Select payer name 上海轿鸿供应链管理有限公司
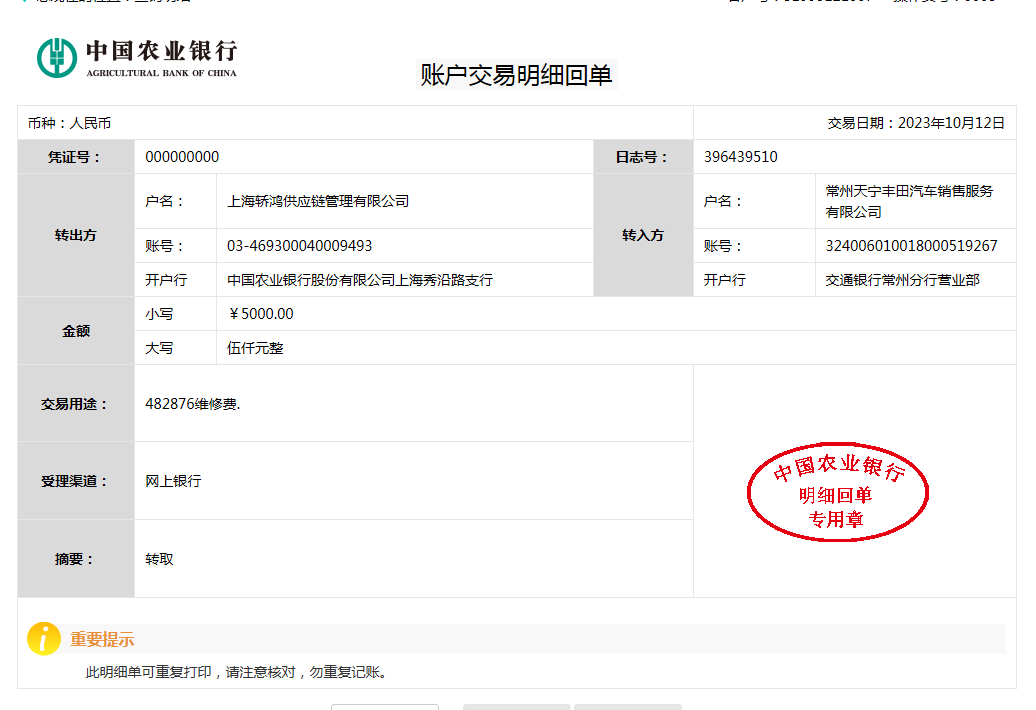Image resolution: width=1036 pixels, height=710 pixels. (x=318, y=201)
